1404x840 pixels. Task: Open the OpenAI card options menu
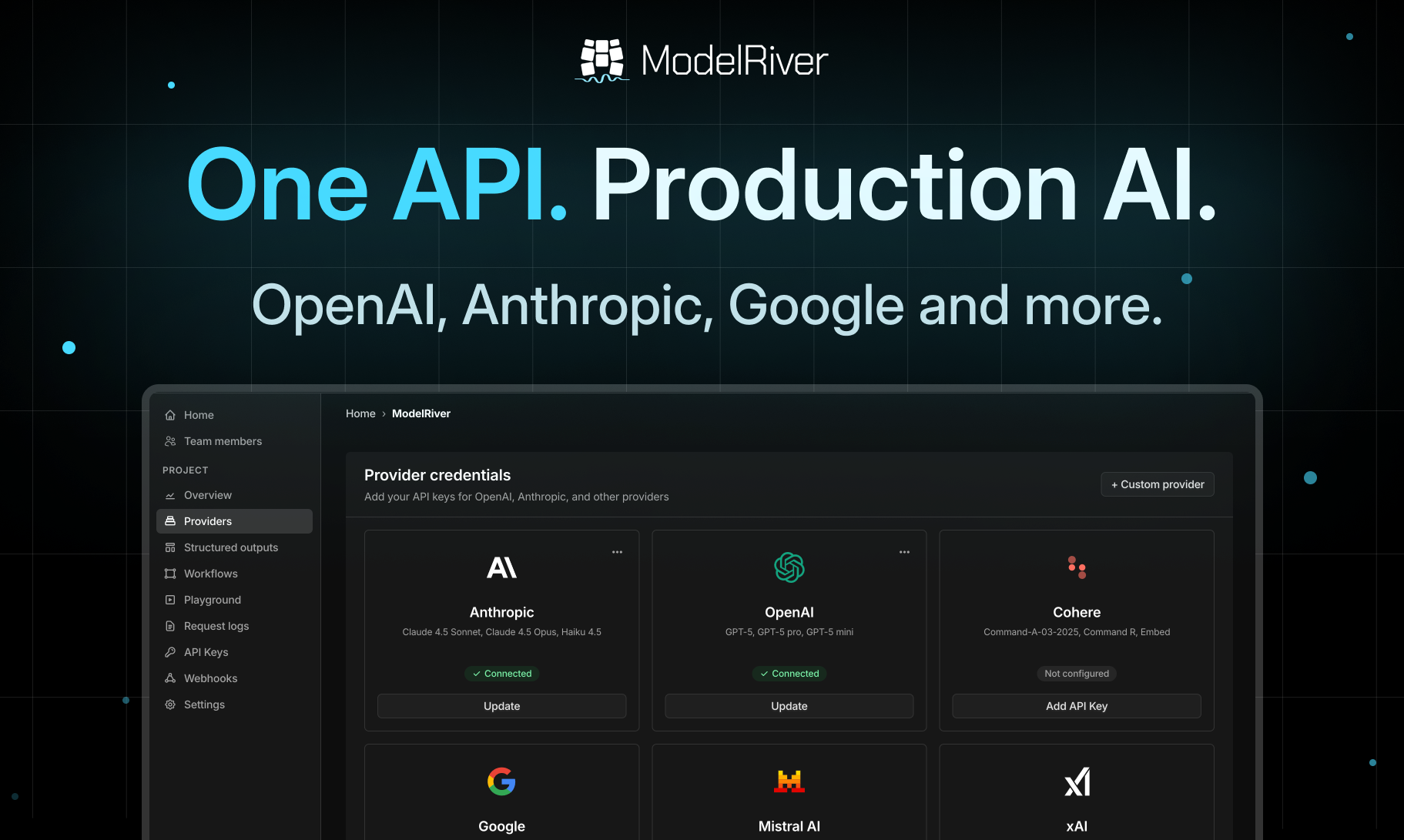[x=904, y=551]
